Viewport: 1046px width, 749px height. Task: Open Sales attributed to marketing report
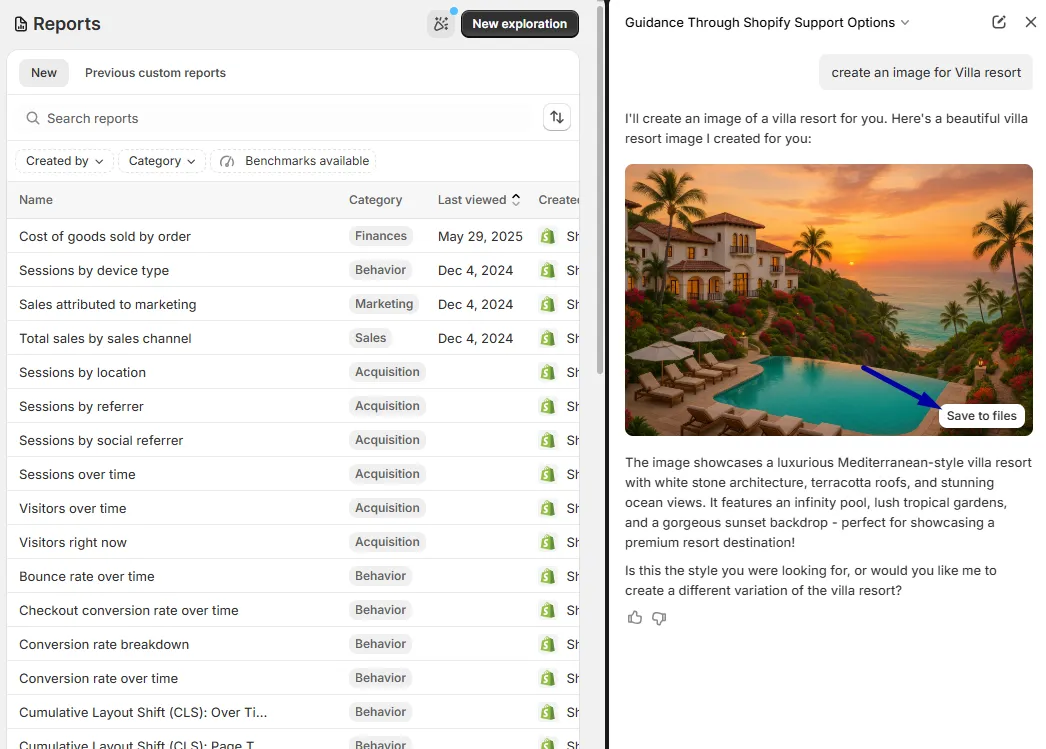click(x=107, y=304)
